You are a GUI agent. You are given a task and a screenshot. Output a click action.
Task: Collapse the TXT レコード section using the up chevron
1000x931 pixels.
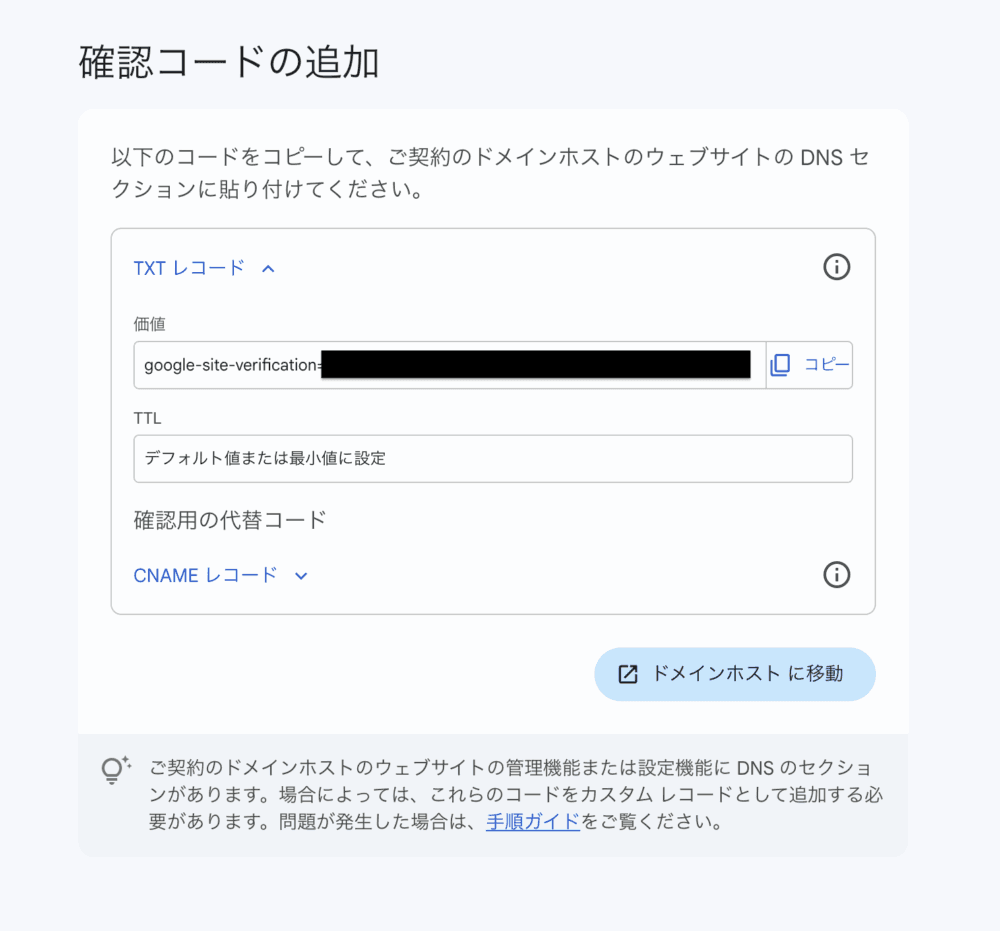point(267,268)
